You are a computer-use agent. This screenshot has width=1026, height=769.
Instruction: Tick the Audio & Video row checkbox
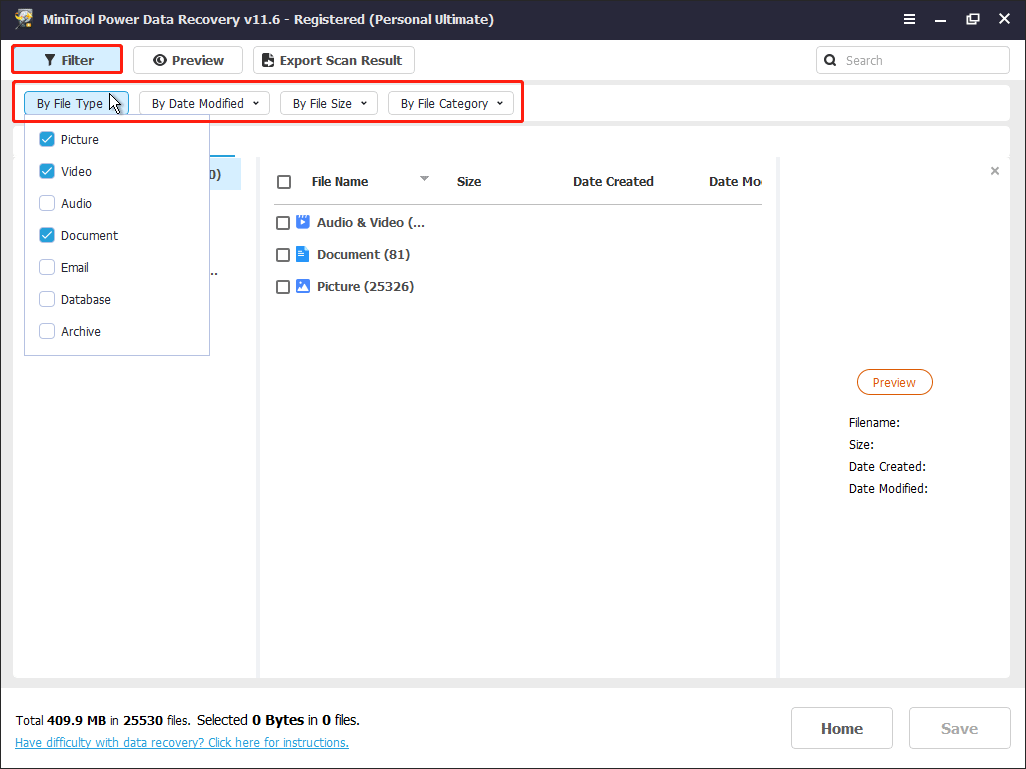point(283,223)
